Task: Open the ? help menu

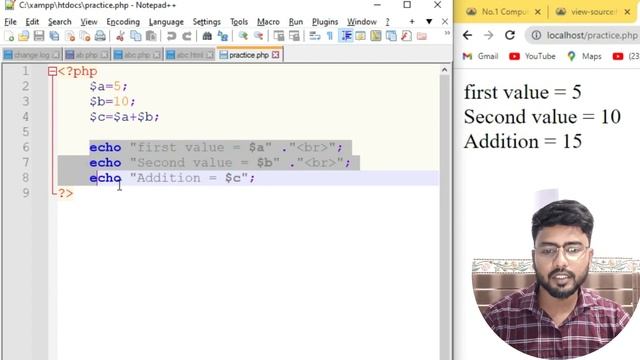Action: (x=387, y=22)
